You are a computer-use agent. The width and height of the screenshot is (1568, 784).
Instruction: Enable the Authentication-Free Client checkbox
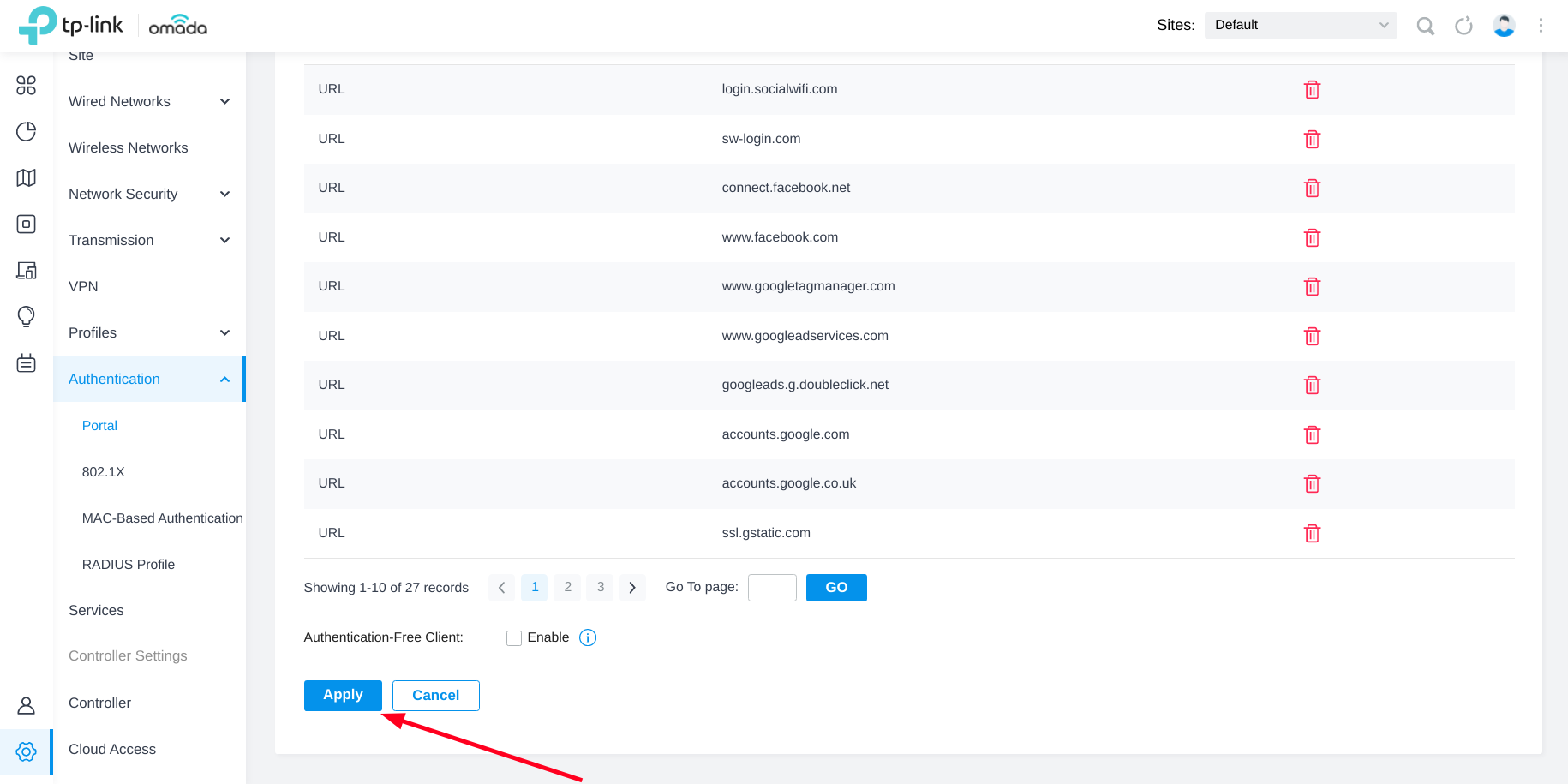(x=514, y=638)
